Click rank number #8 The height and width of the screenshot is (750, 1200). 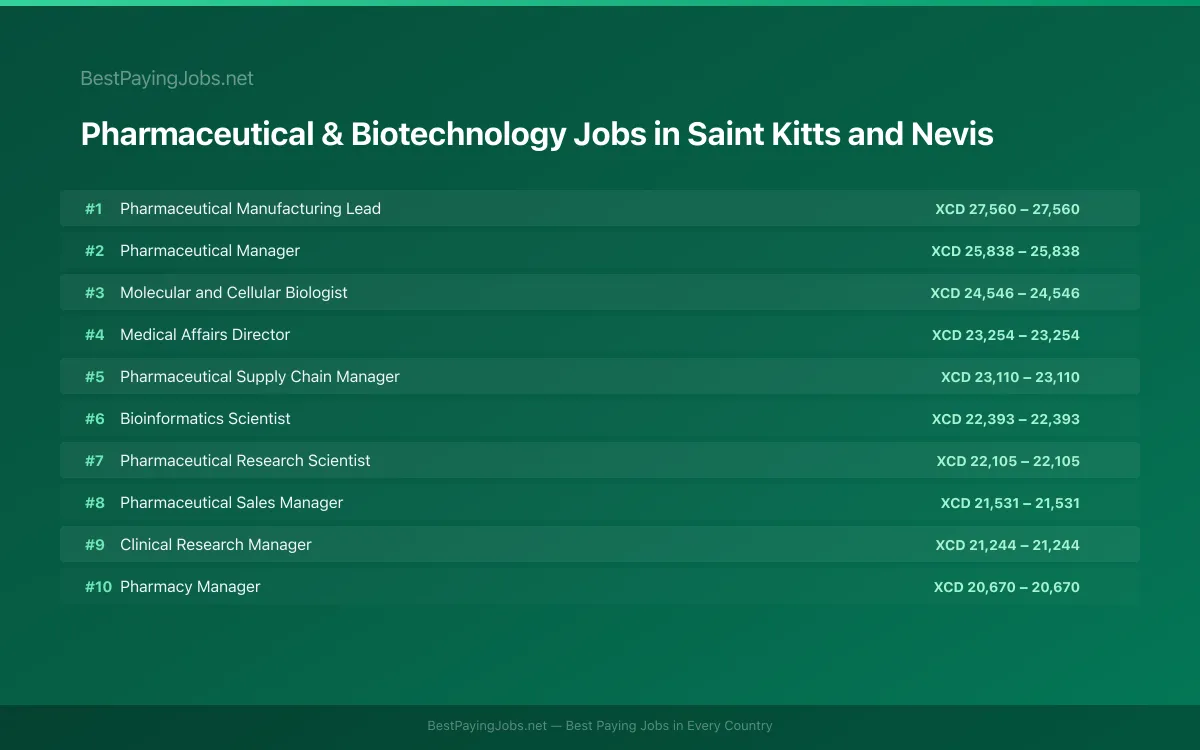(x=94, y=503)
